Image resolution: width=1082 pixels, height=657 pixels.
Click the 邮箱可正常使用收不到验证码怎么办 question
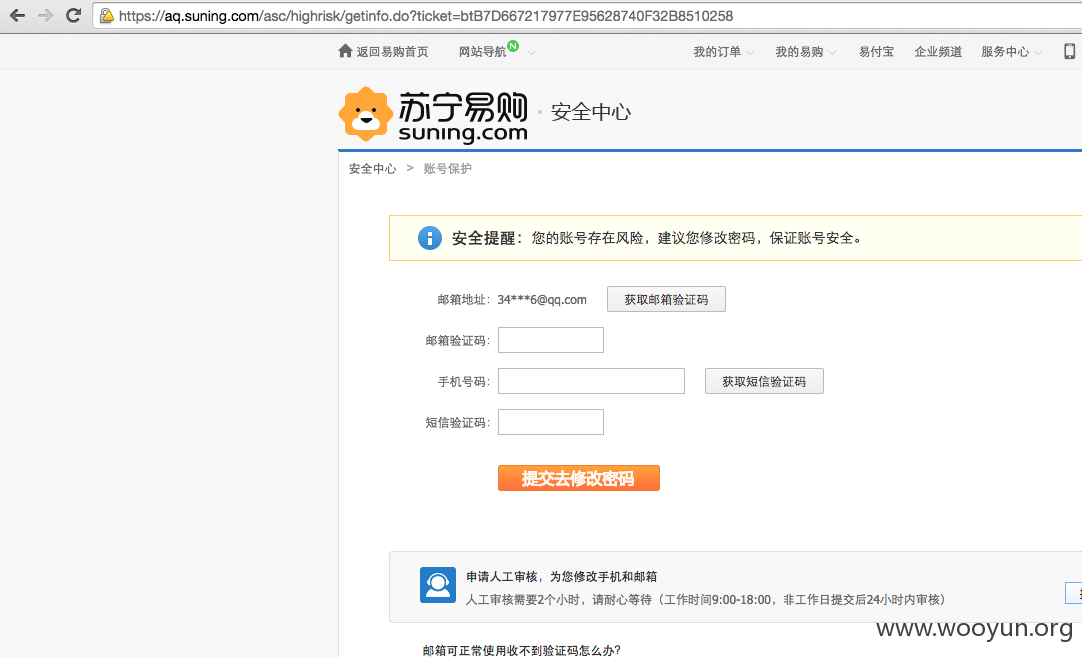click(522, 650)
